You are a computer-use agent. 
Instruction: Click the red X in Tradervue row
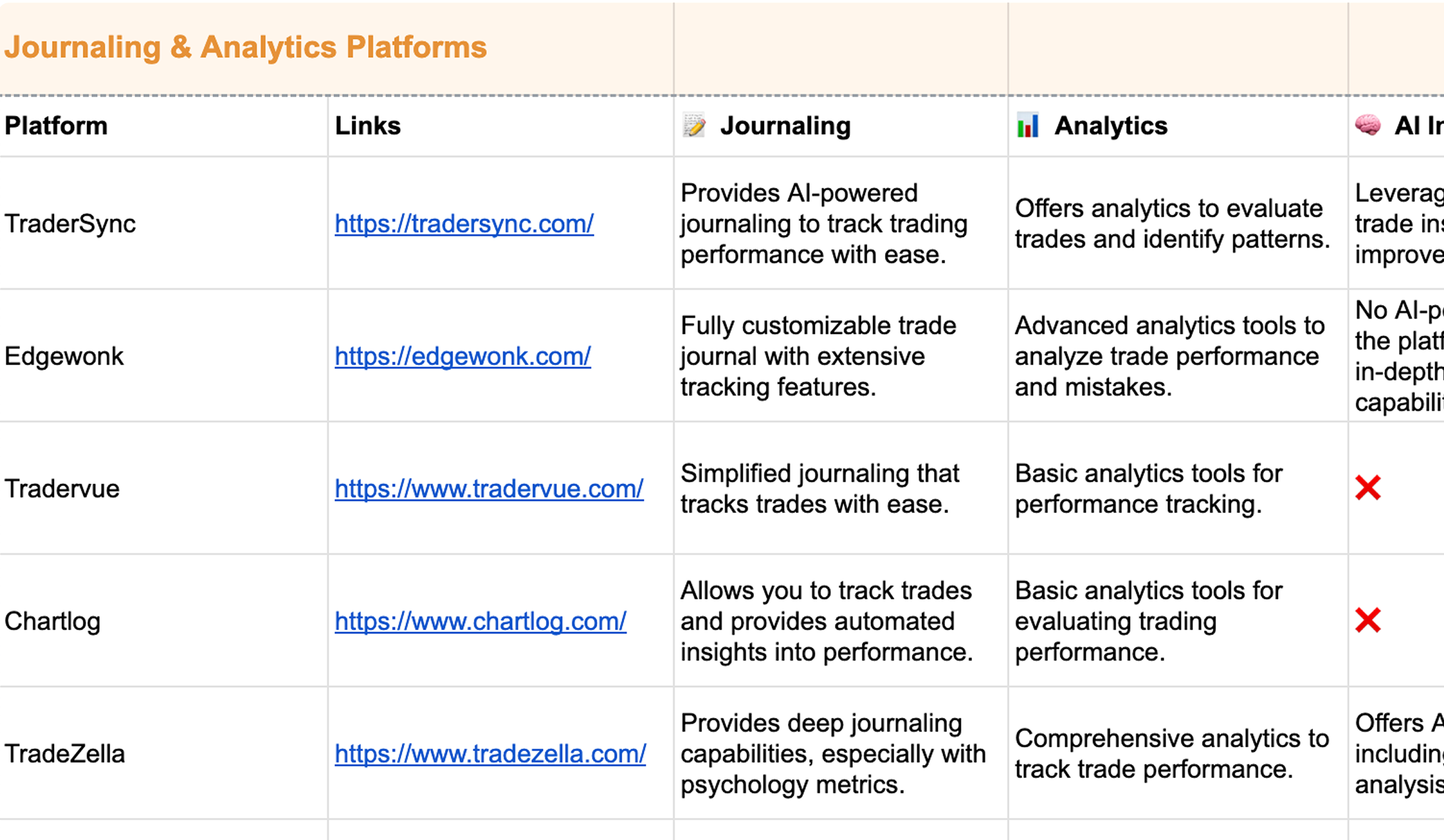click(x=1368, y=488)
